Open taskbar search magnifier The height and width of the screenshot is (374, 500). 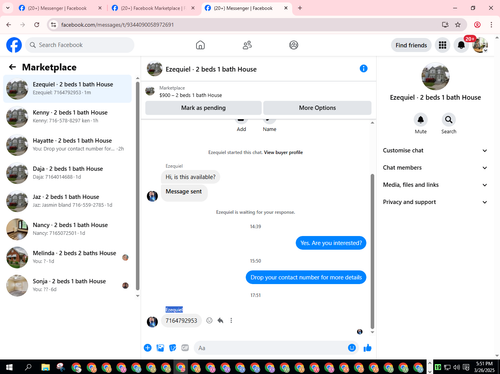tap(28, 367)
